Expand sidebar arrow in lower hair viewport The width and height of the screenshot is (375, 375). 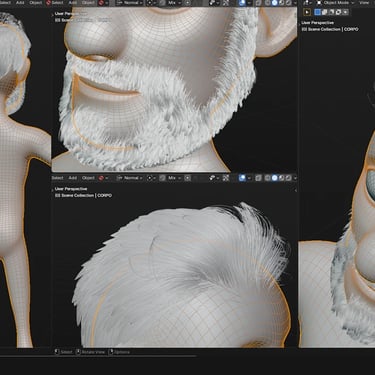(x=295, y=190)
